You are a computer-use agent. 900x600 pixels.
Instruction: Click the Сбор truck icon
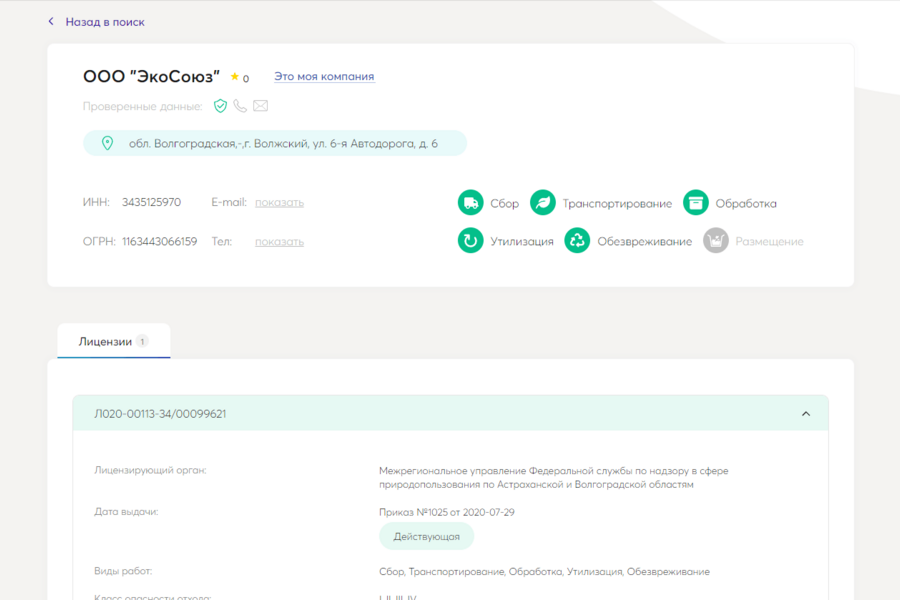(470, 203)
